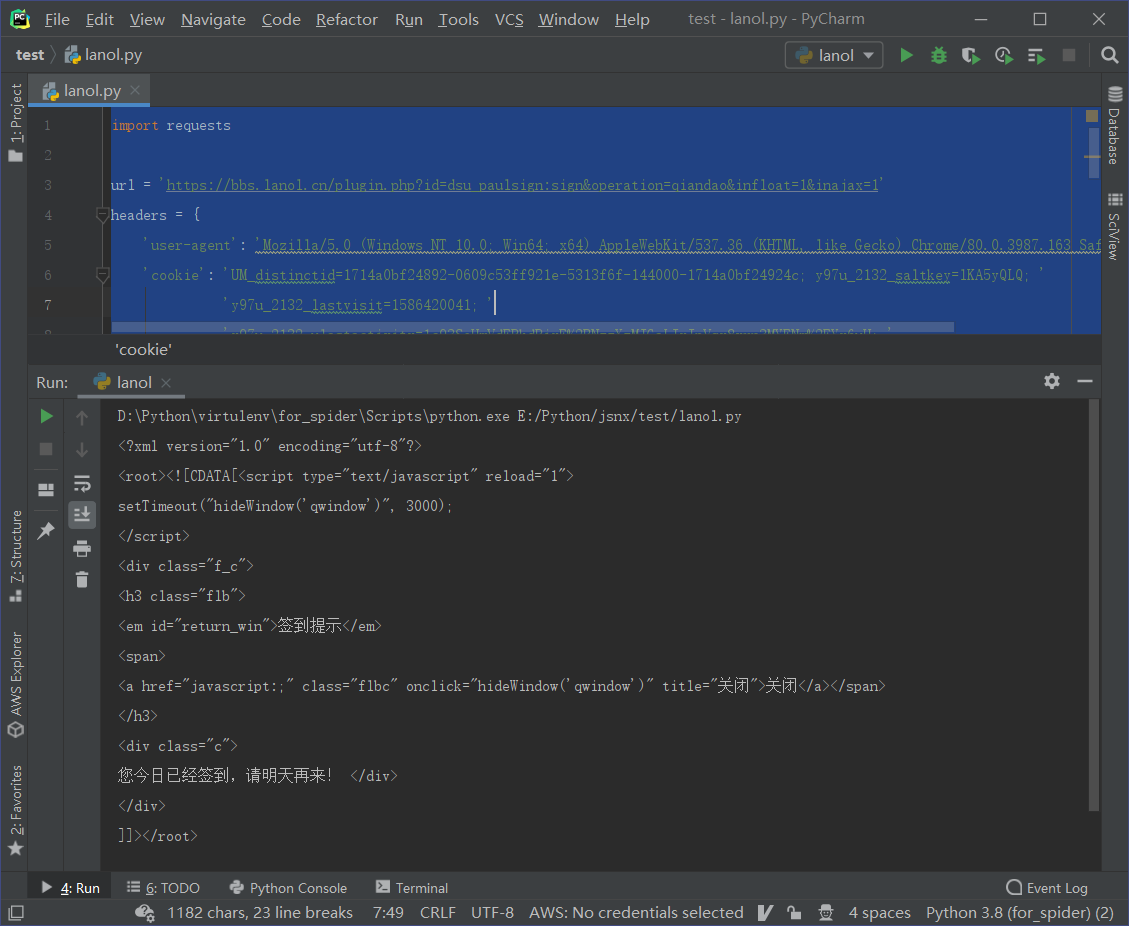This screenshot has width=1129, height=926.
Task: Close the lanol.py editor tab
Action: click(135, 90)
